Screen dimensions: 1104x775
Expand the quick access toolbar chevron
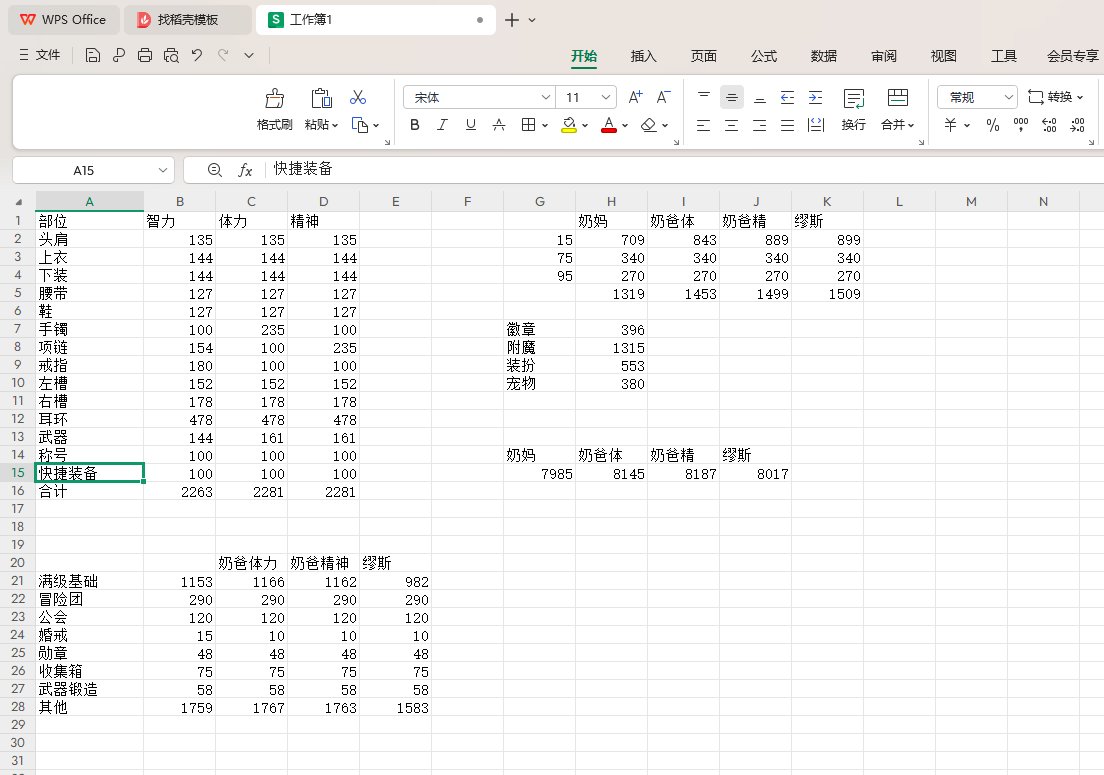click(x=249, y=55)
